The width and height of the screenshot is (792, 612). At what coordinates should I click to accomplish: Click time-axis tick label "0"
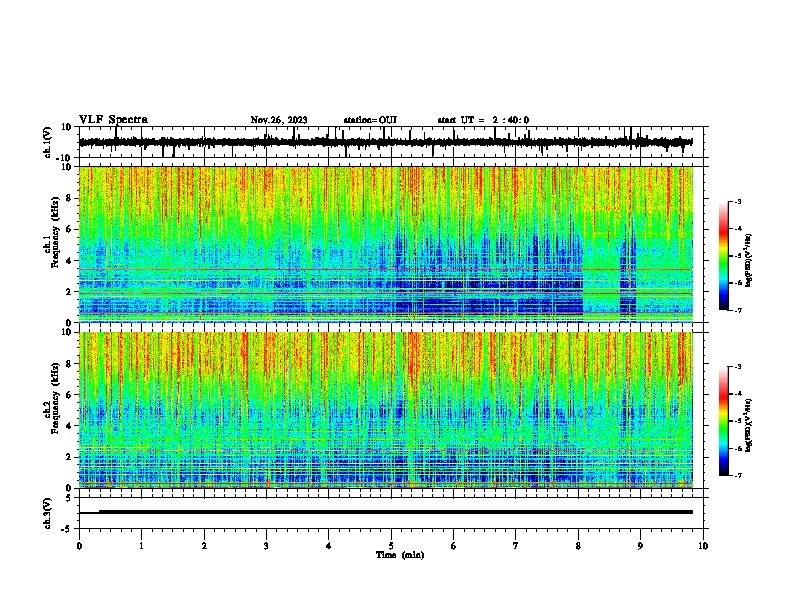click(x=79, y=546)
